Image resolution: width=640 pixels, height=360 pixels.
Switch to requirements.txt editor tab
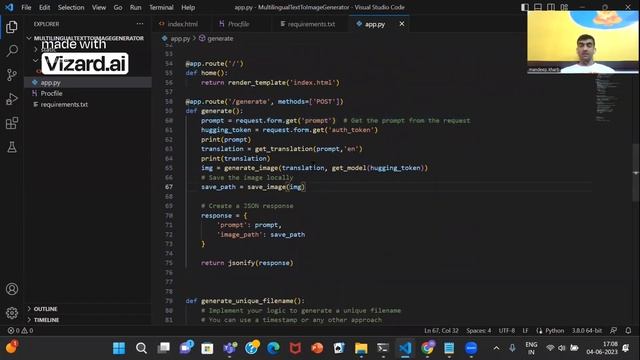pyautogui.click(x=310, y=24)
